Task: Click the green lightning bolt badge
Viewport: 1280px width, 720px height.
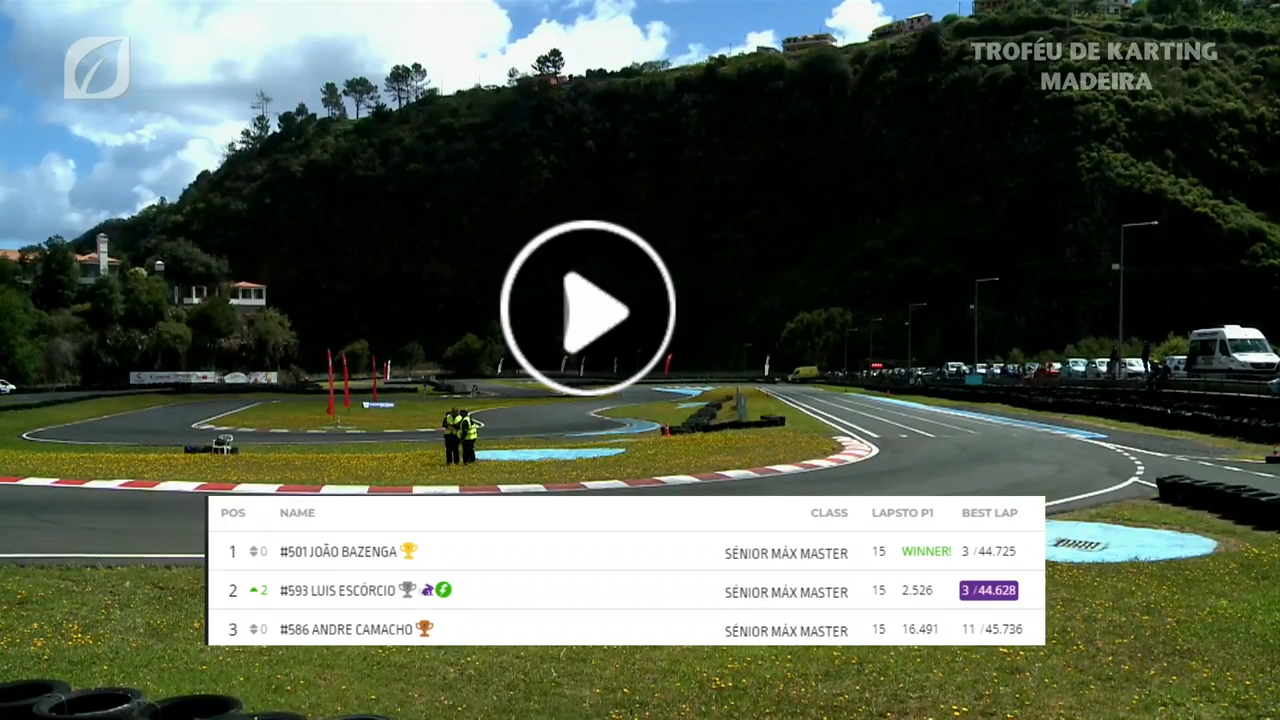Action: click(443, 590)
